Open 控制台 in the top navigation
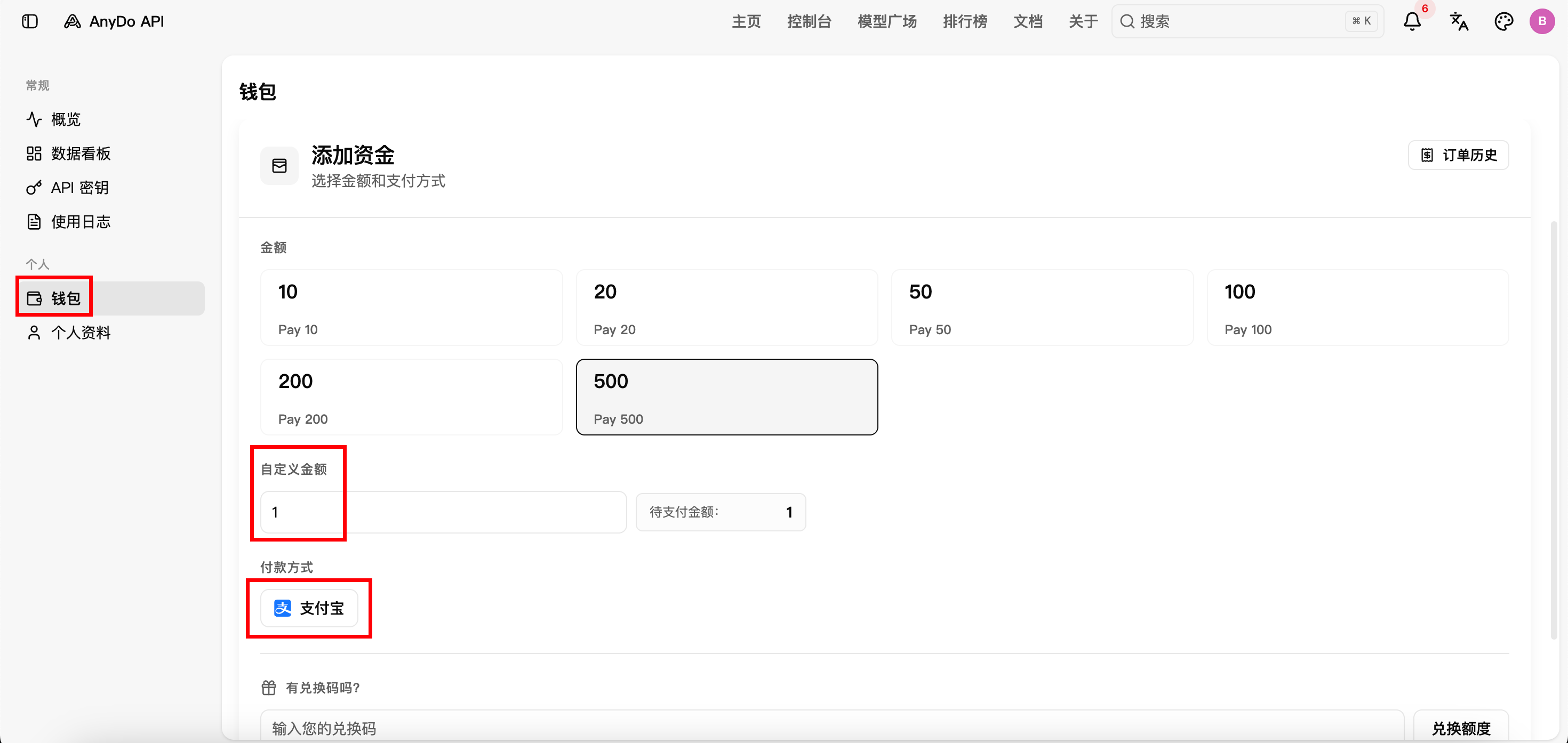The width and height of the screenshot is (1568, 743). pyautogui.click(x=809, y=22)
